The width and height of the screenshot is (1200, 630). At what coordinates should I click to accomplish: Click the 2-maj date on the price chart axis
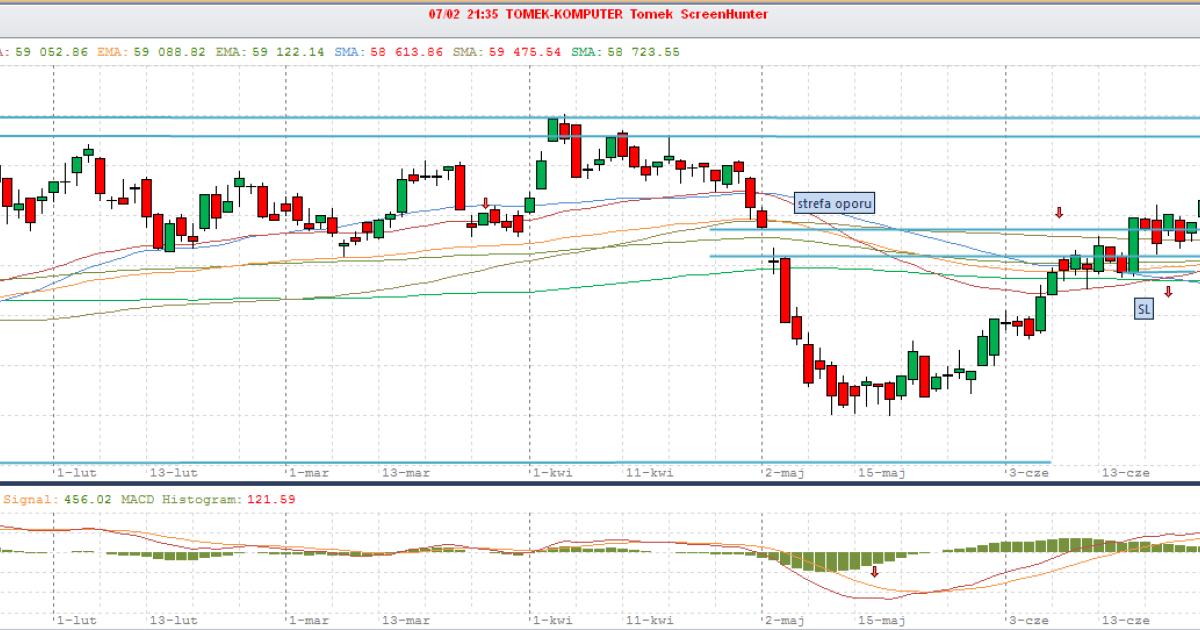tap(784, 472)
